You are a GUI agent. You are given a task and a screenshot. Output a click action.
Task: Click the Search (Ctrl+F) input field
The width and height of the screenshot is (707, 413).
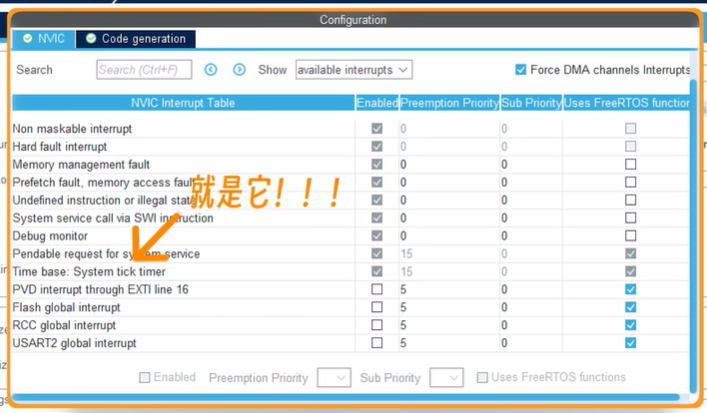point(144,70)
